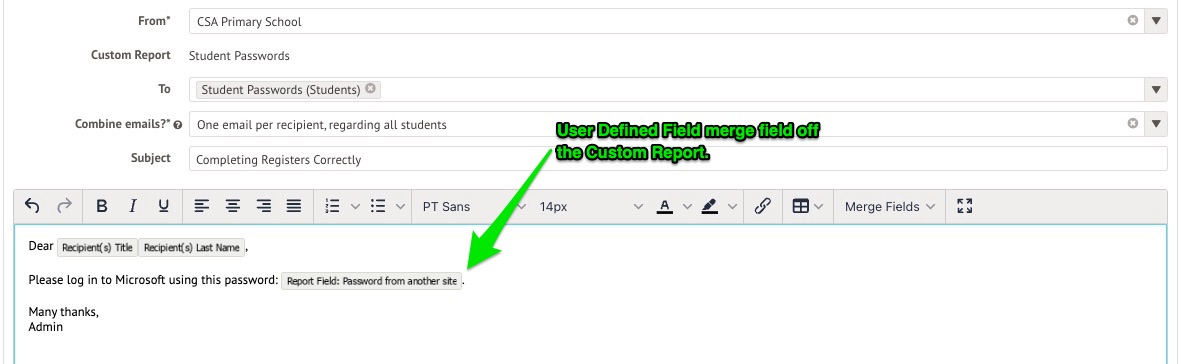Open the PT Sans font dropdown

coord(471,206)
